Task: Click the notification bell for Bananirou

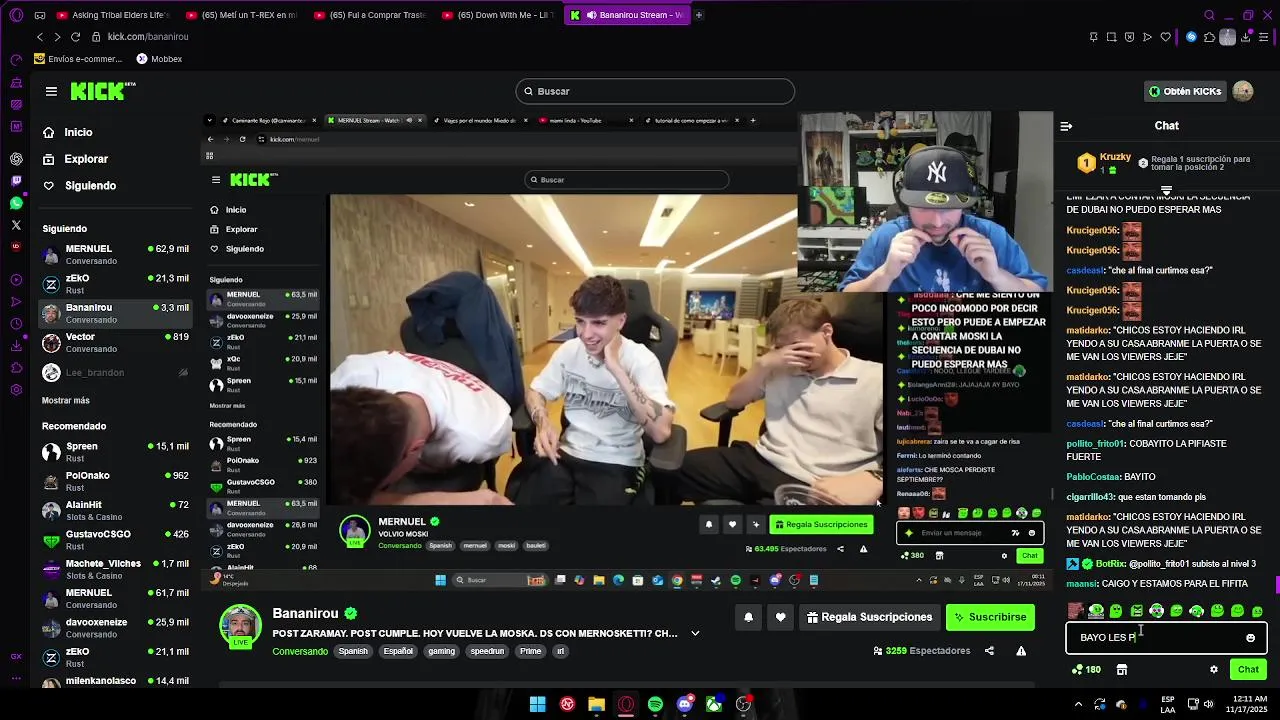Action: (x=748, y=617)
